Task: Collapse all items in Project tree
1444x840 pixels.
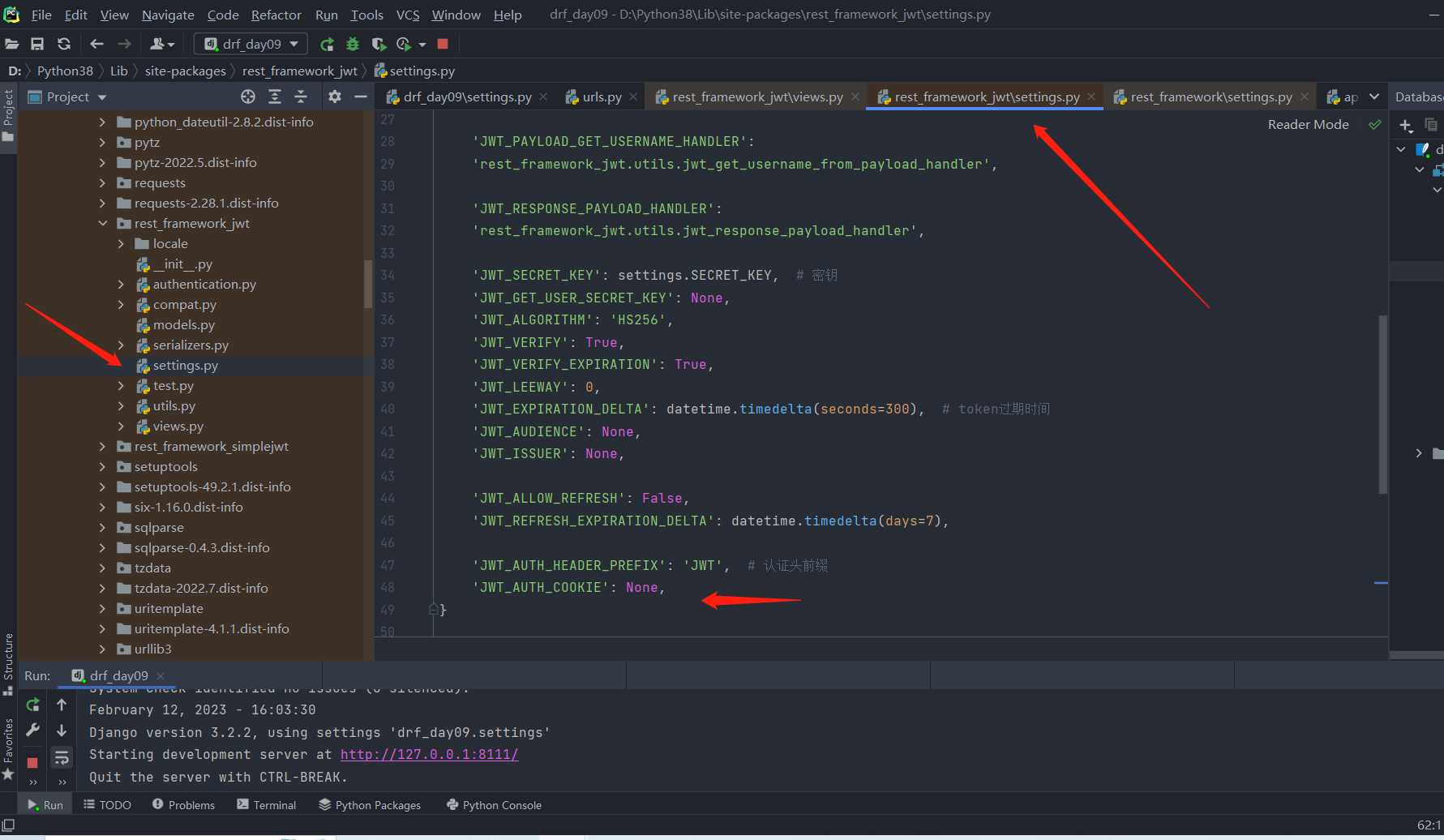Action: click(x=301, y=96)
